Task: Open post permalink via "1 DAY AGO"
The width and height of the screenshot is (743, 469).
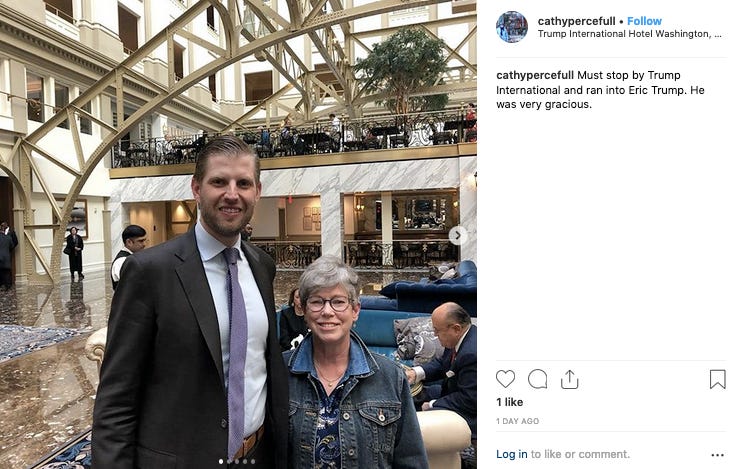Action: coord(517,421)
